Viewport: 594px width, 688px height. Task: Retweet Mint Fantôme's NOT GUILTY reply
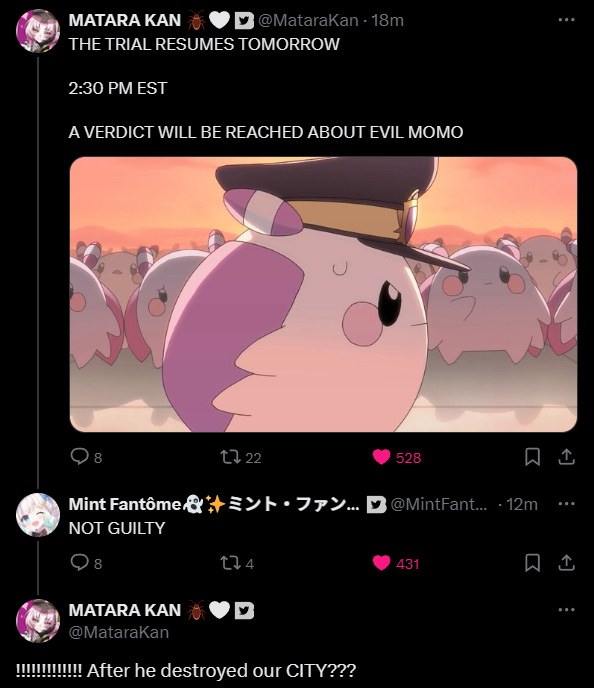230,563
